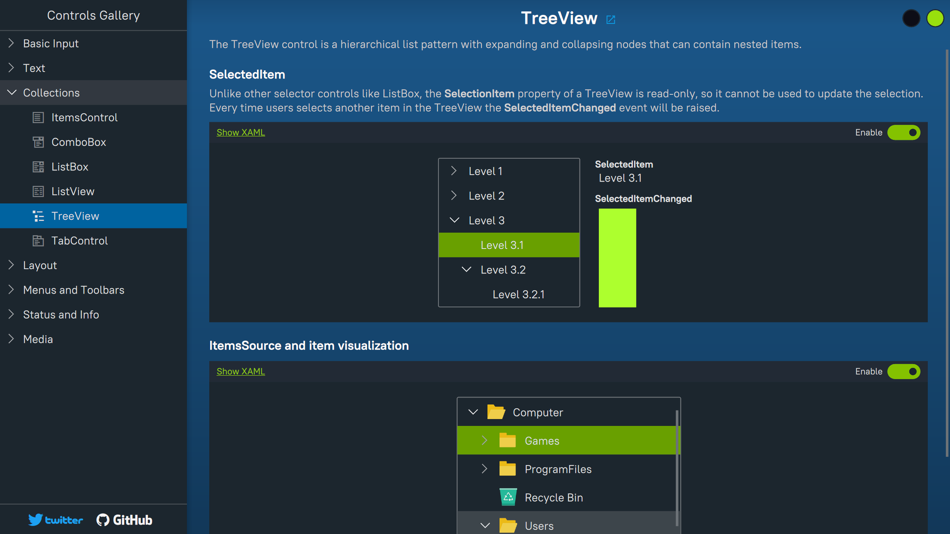This screenshot has width=950, height=534.
Task: Select the Games tree item label
Action: point(542,441)
